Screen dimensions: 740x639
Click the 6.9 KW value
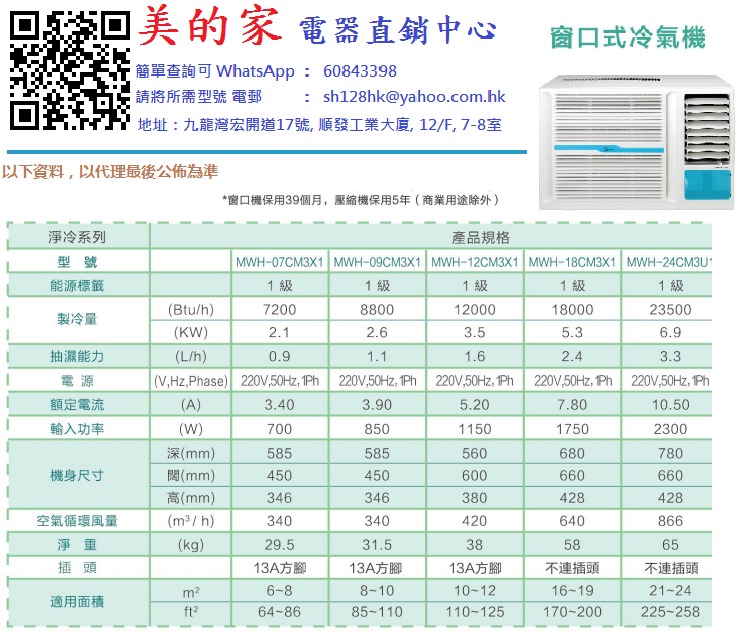coord(670,332)
